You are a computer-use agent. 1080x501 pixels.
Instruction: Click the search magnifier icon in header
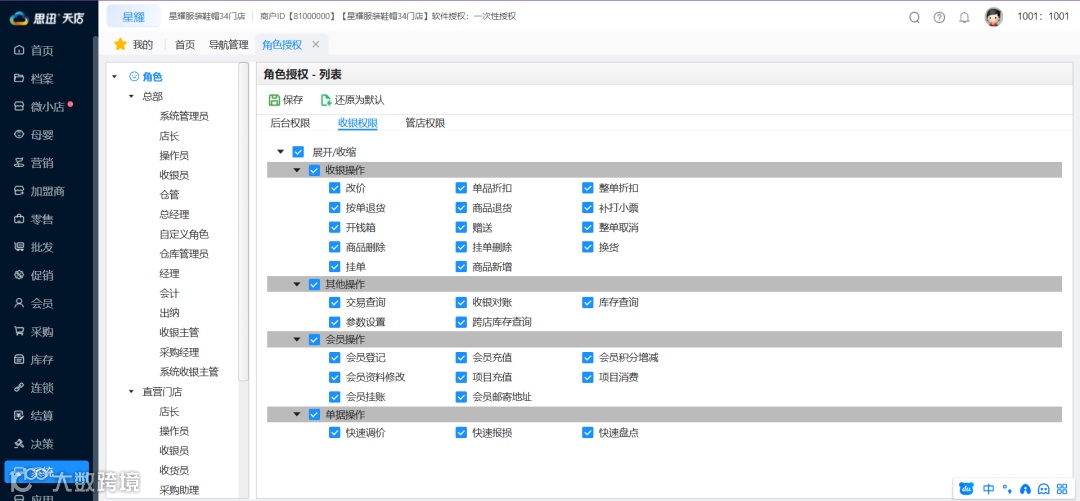[x=915, y=18]
